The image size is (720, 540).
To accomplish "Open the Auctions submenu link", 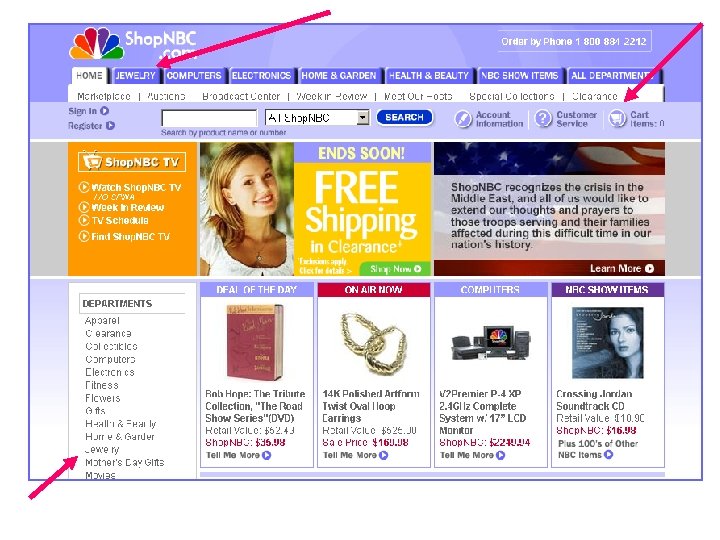I will (166, 96).
